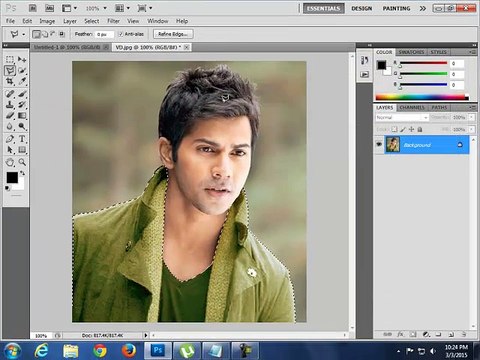
Task: Click the foreground color swatch in toolbox
Action: [12, 177]
